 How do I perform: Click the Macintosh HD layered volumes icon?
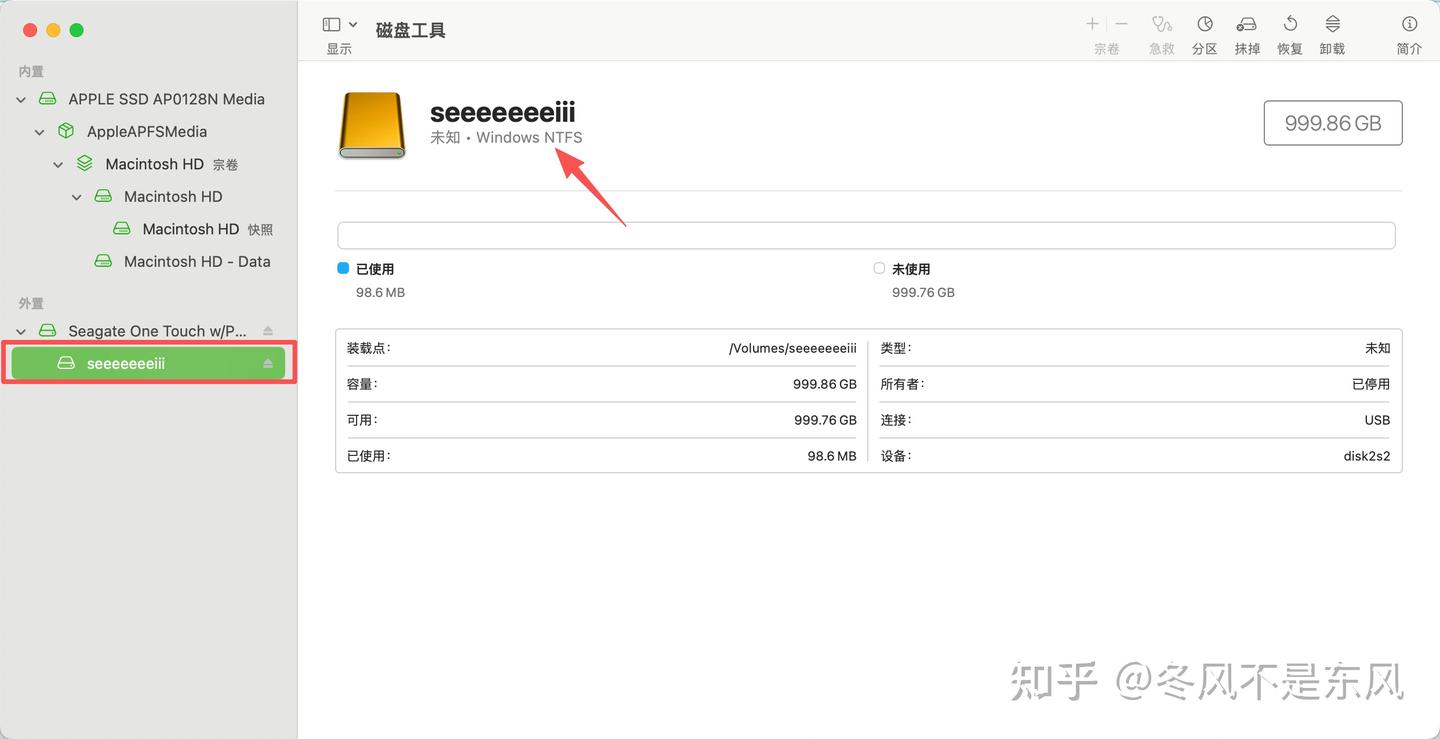click(85, 164)
